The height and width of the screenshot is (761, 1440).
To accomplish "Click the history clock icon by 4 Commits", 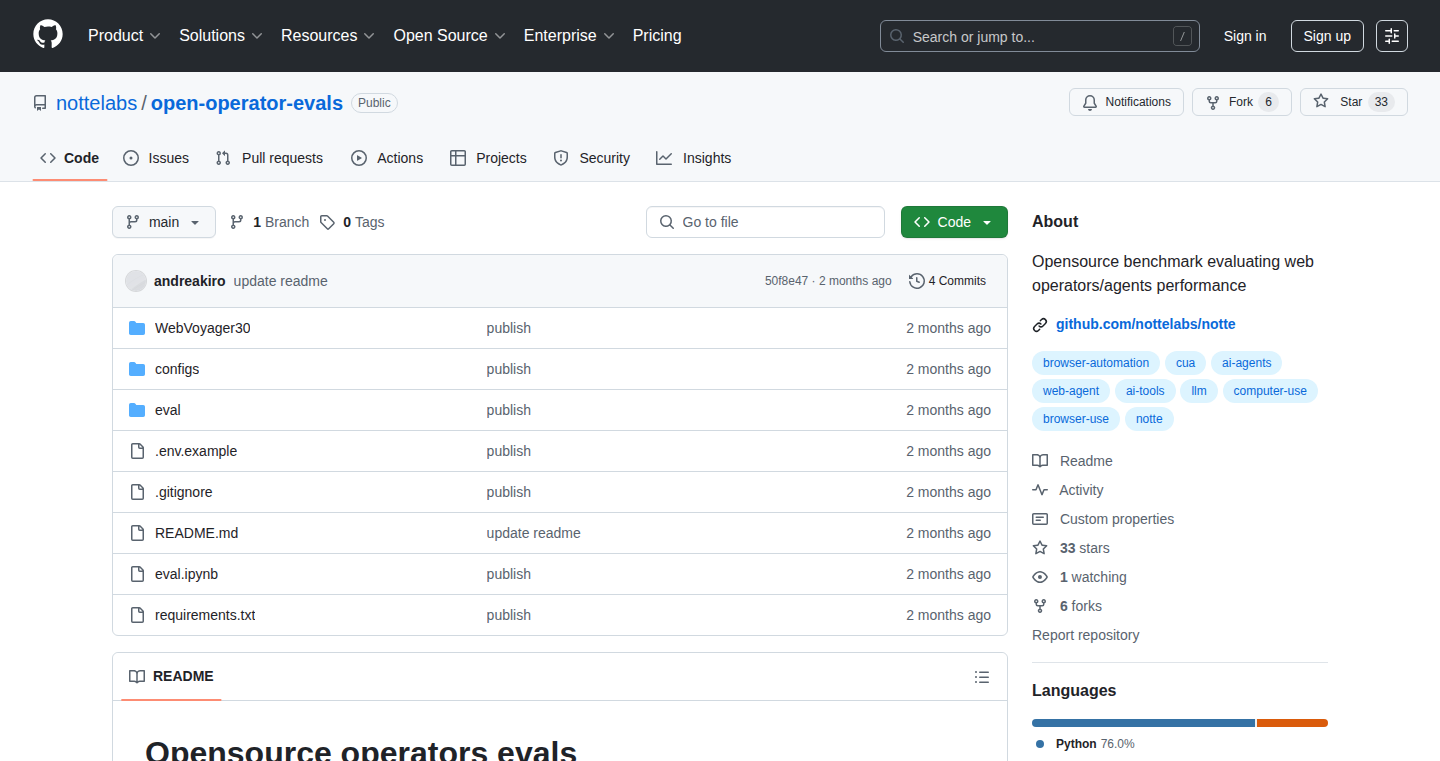I will click(x=916, y=281).
